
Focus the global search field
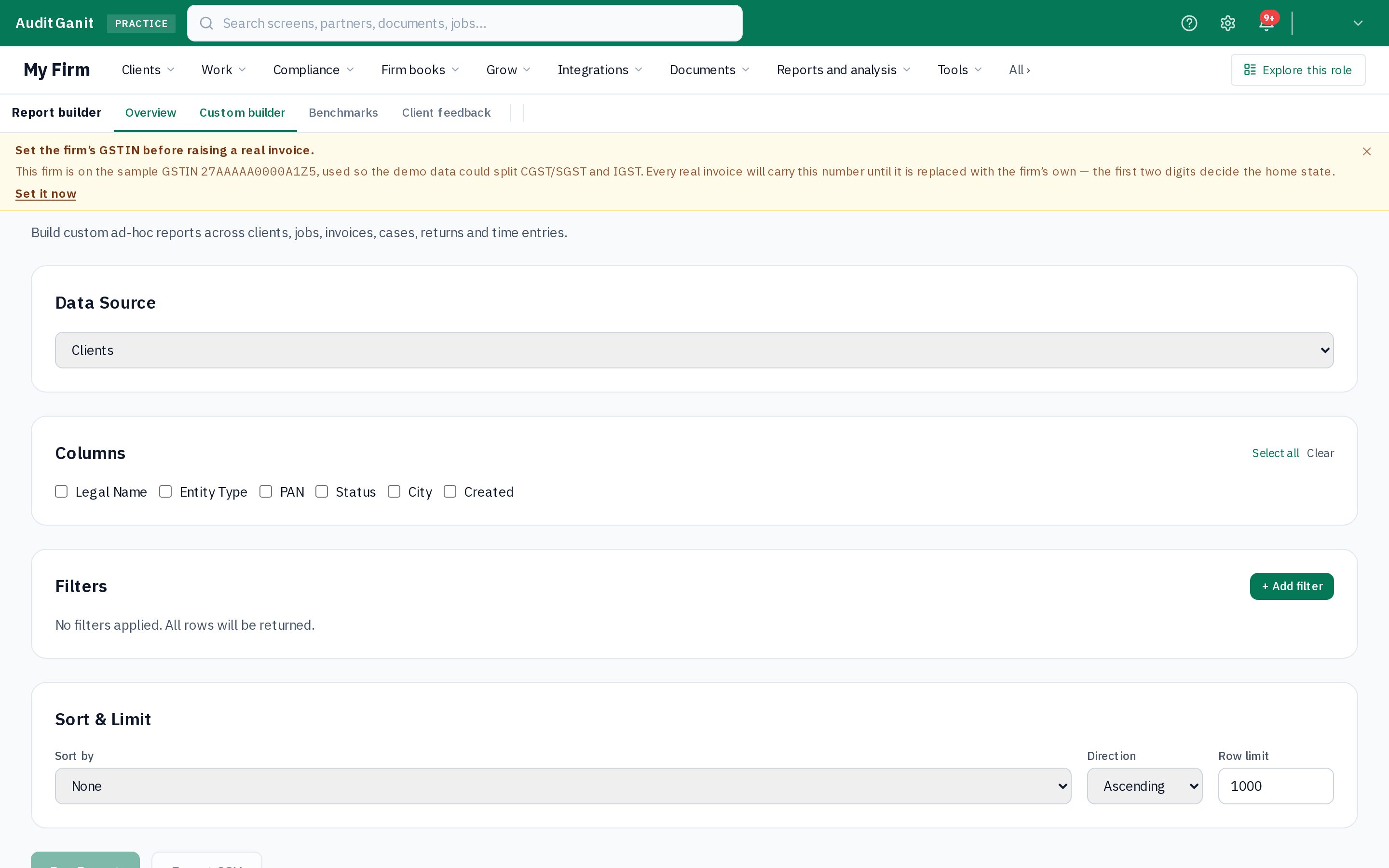click(464, 23)
